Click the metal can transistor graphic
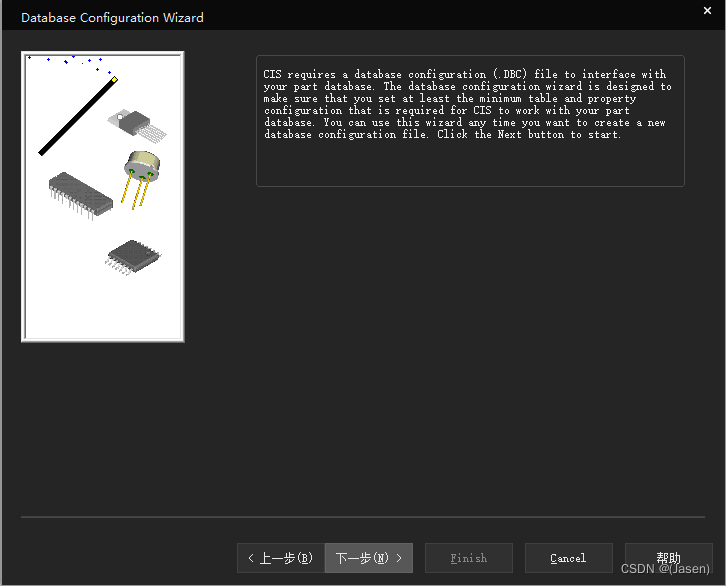726x586 pixels. (141, 163)
